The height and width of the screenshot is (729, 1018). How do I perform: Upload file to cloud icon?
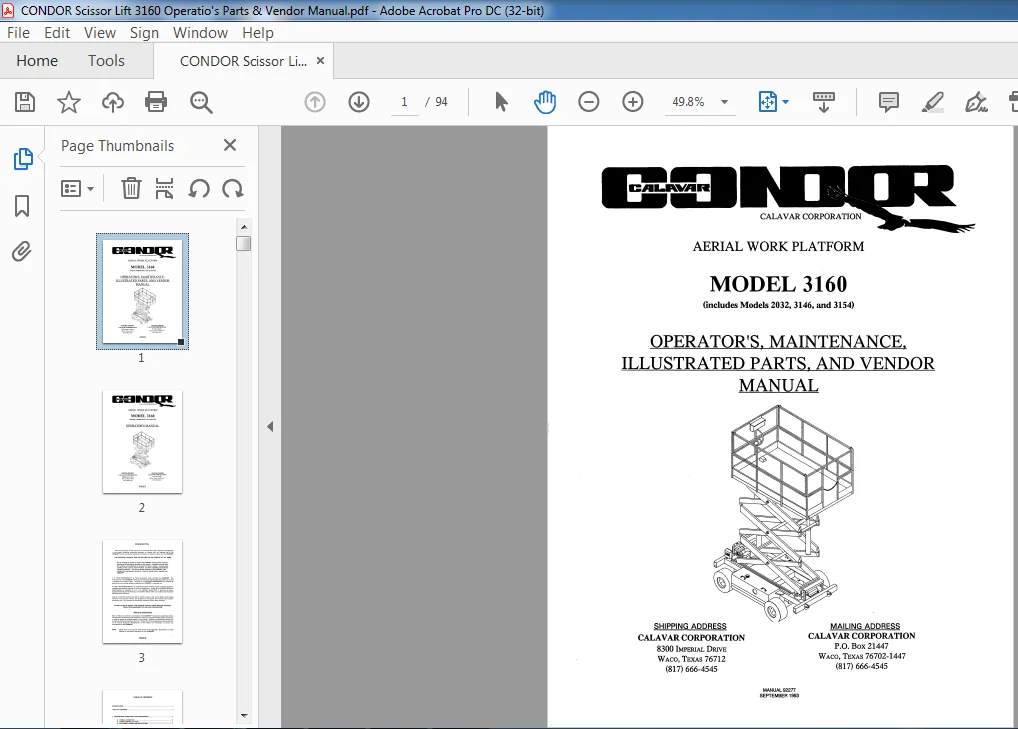[x=113, y=102]
